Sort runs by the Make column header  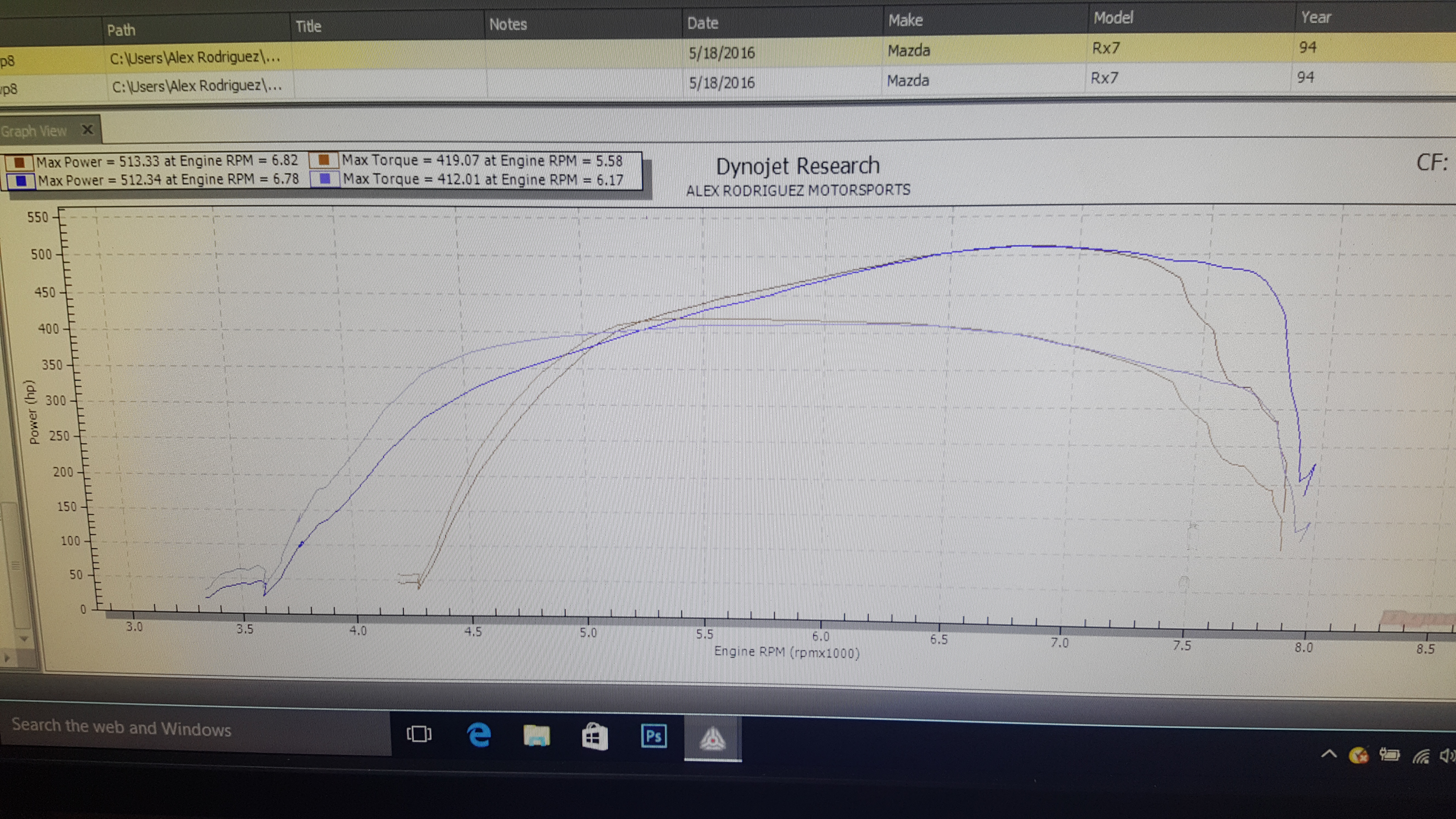[x=906, y=20]
